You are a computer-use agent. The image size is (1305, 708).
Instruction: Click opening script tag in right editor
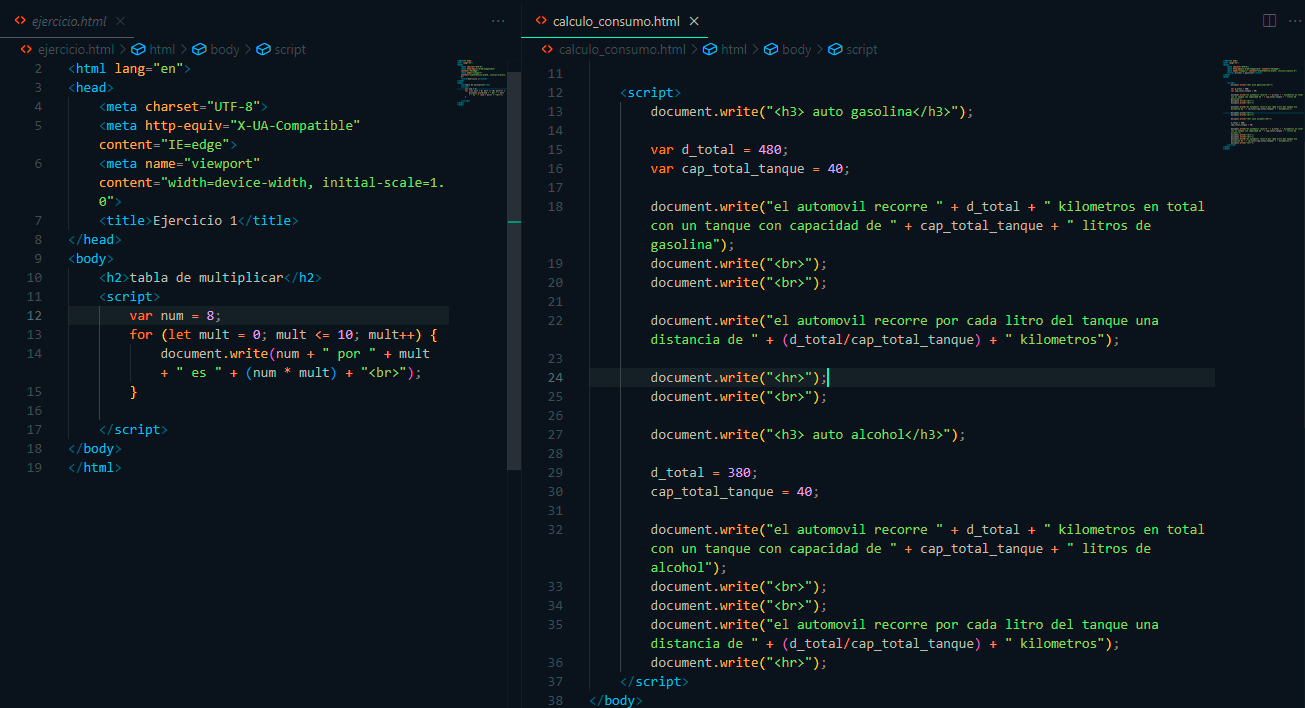[651, 93]
